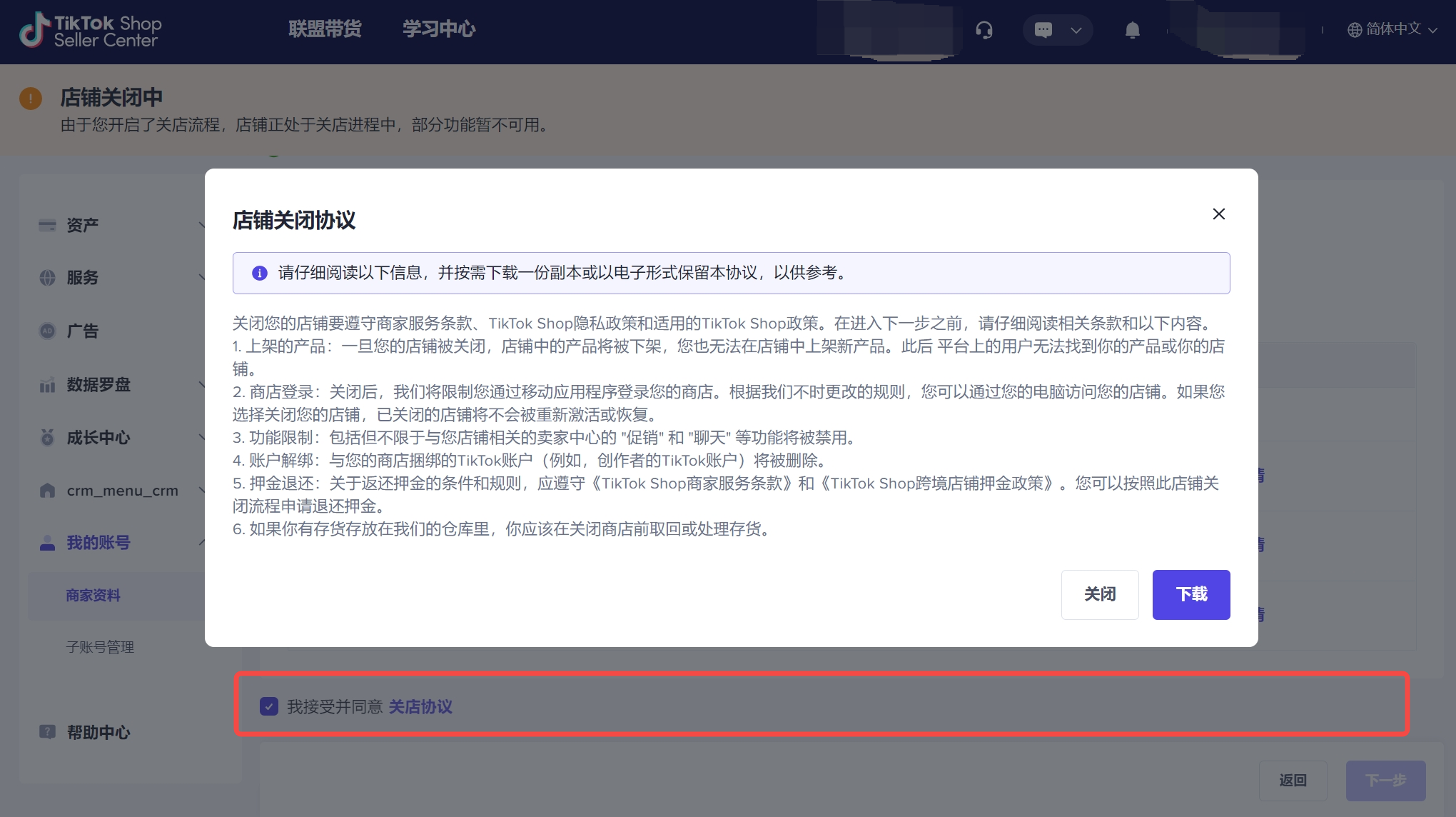Expand the chat dropdown arrow
1456x817 pixels.
click(1076, 30)
